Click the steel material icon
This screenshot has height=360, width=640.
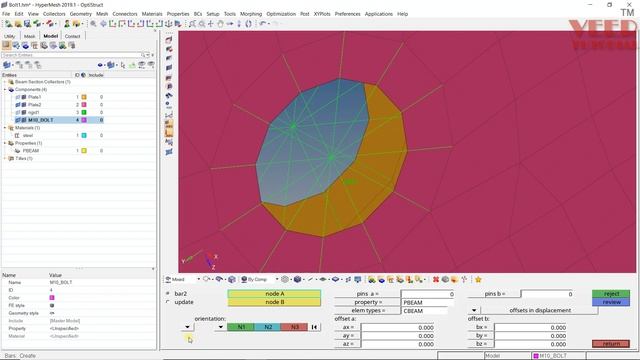pyautogui.click(x=17, y=136)
